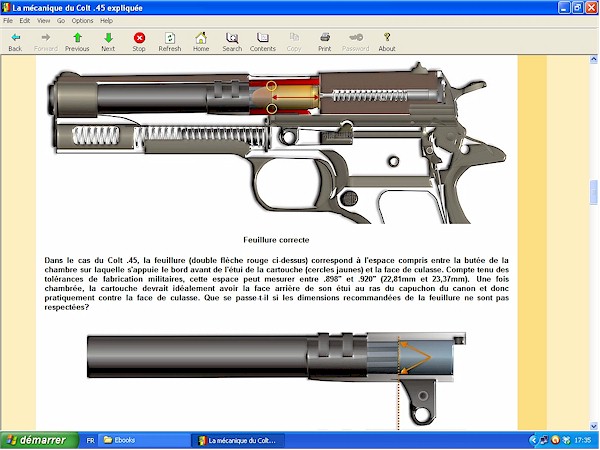Image resolution: width=600 pixels, height=450 pixels.
Task: Click the scrollbar up arrow
Action: (594, 59)
